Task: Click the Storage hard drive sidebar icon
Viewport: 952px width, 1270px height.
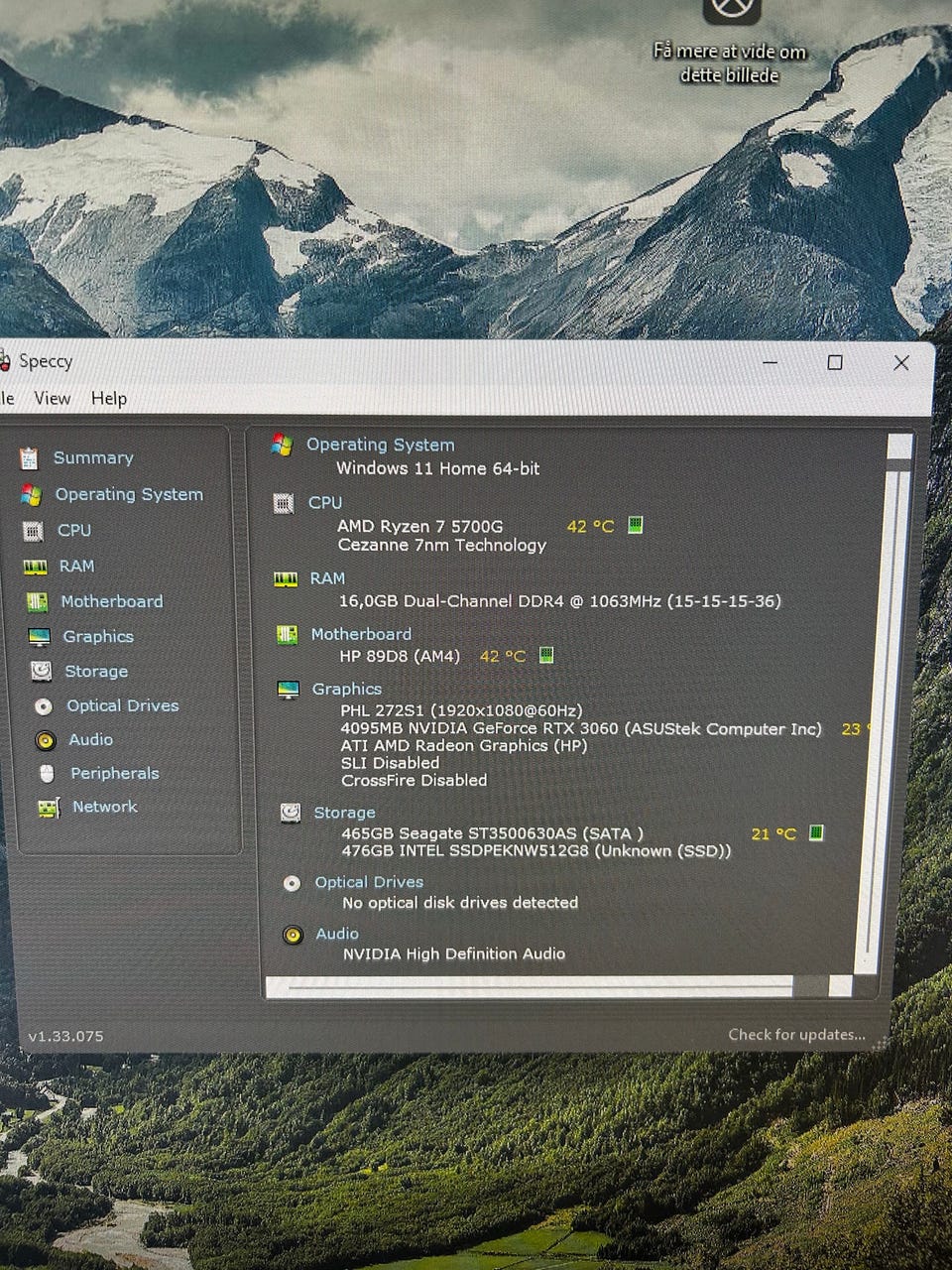Action: pos(41,672)
